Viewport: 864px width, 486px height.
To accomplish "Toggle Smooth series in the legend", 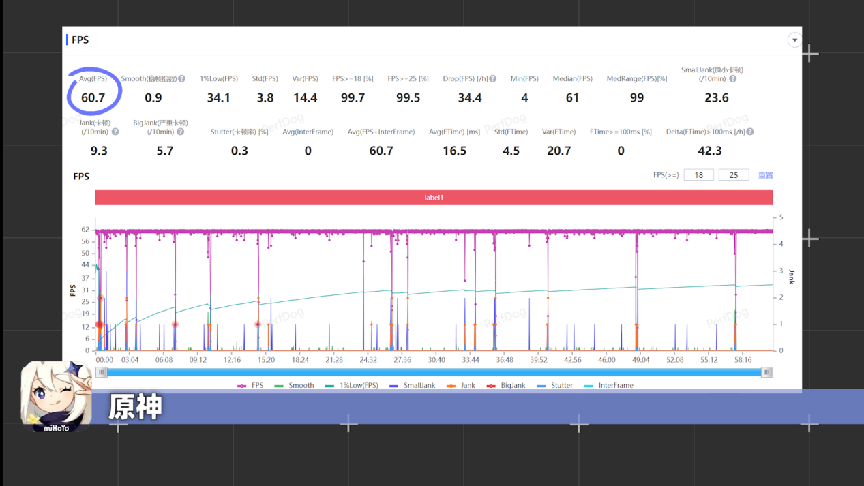I will tap(295, 385).
